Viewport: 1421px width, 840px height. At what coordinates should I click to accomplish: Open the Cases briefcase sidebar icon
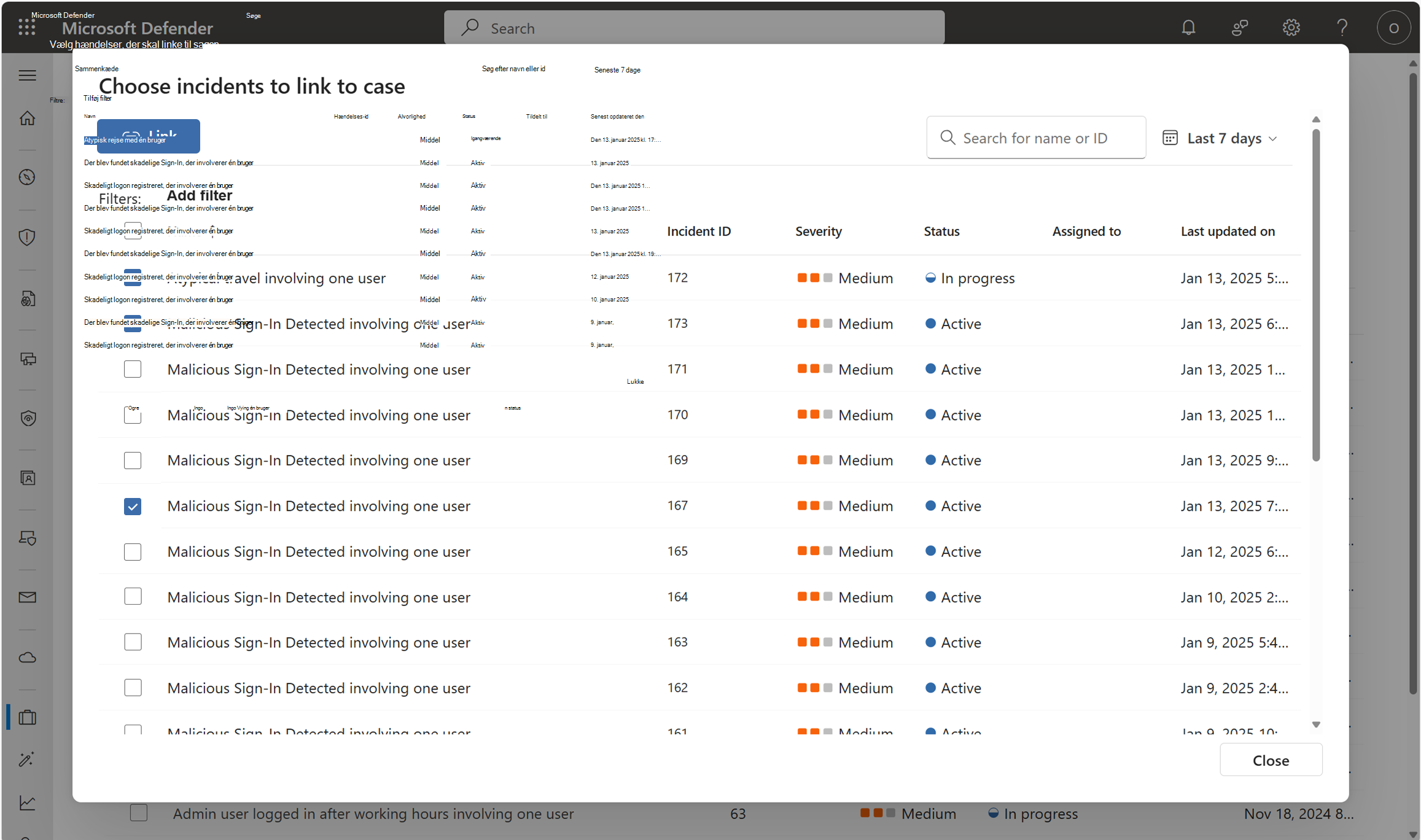27,717
